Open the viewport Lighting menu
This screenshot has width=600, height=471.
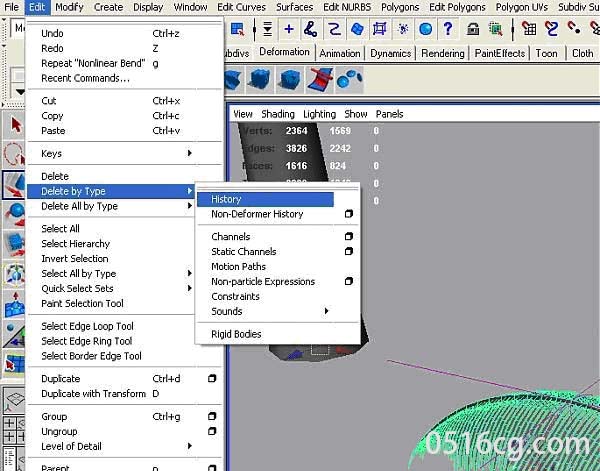point(319,114)
